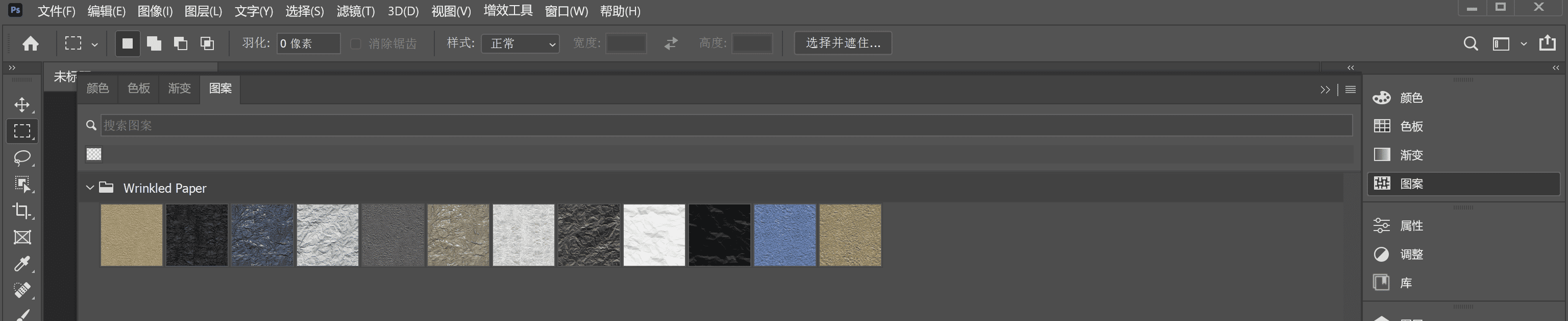
Task: Select the blue wrinkled paper pattern swatch
Action: coord(785,235)
